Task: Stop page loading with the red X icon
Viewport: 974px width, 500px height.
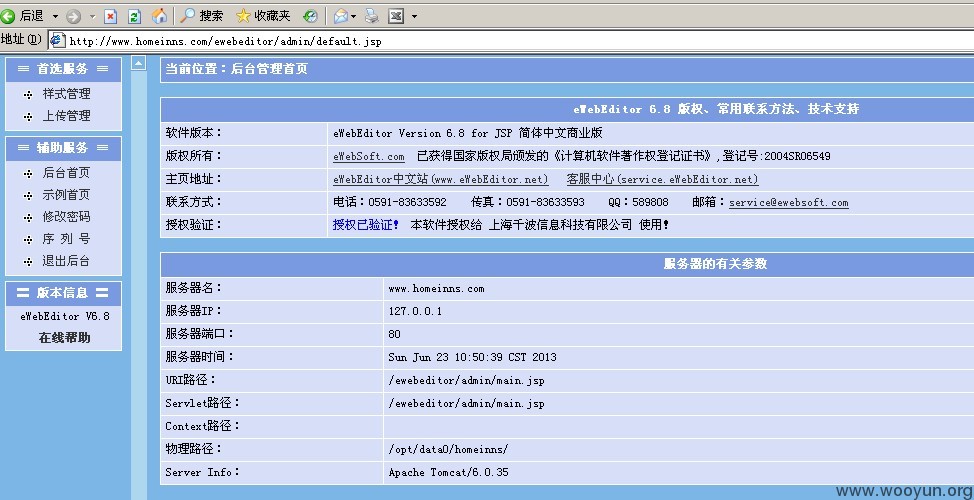Action: (x=110, y=16)
